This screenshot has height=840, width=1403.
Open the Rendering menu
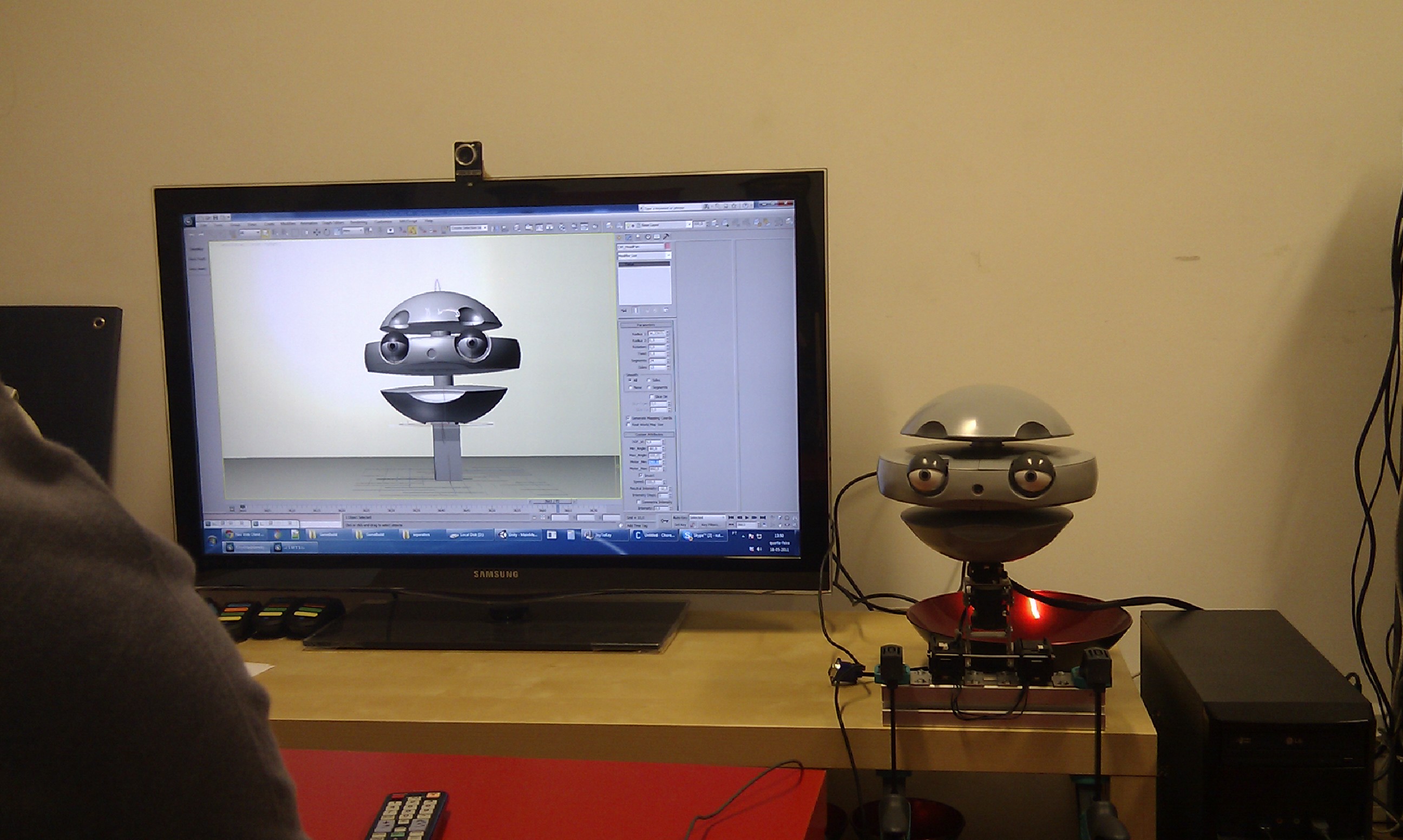coord(359,222)
